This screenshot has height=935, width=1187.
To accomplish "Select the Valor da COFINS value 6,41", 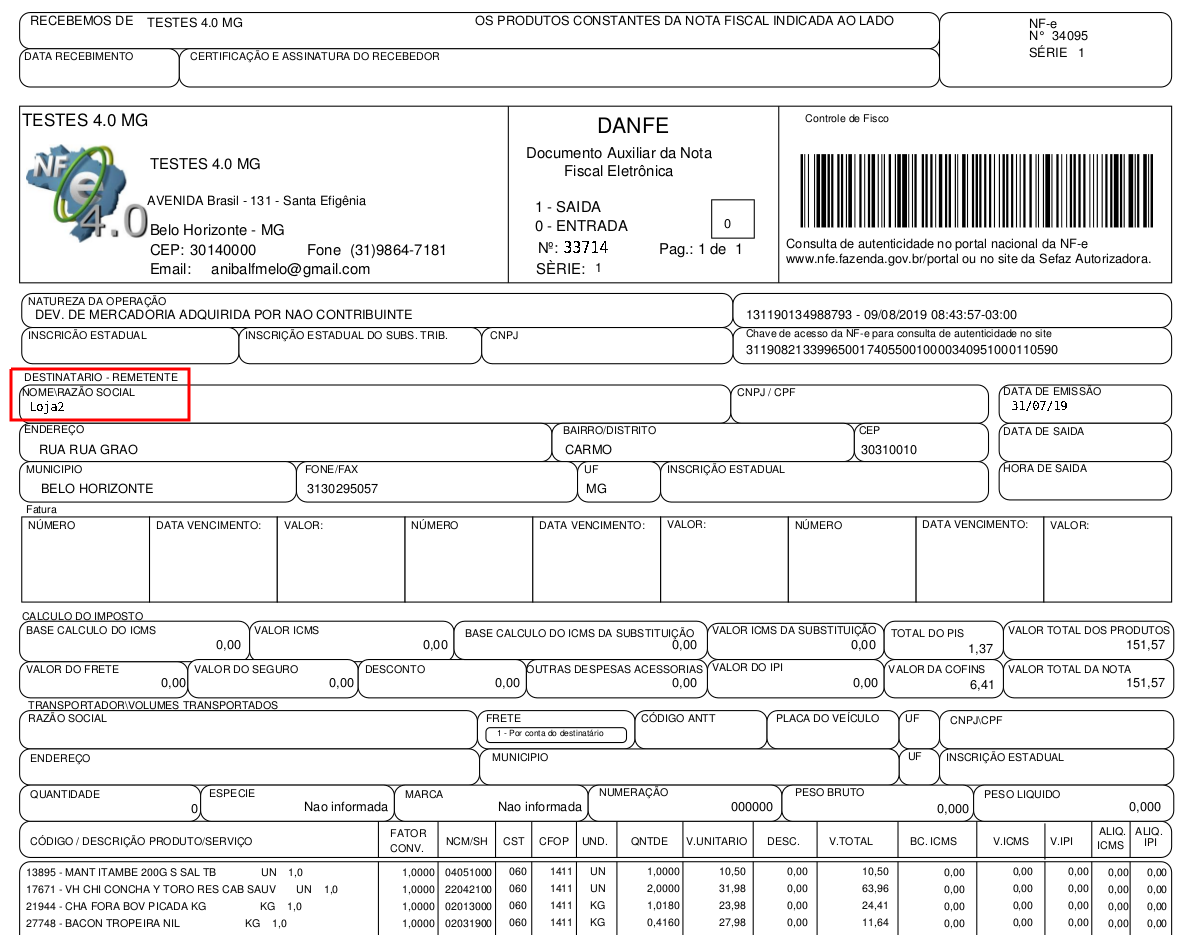I will [982, 685].
